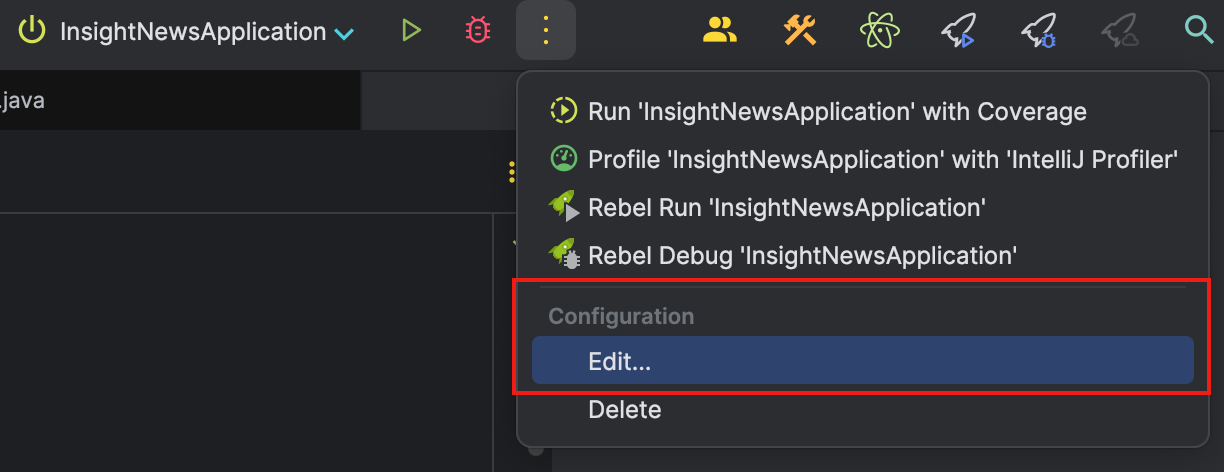
Task: Click the grayed rocket cloud icon
Action: 1119,32
